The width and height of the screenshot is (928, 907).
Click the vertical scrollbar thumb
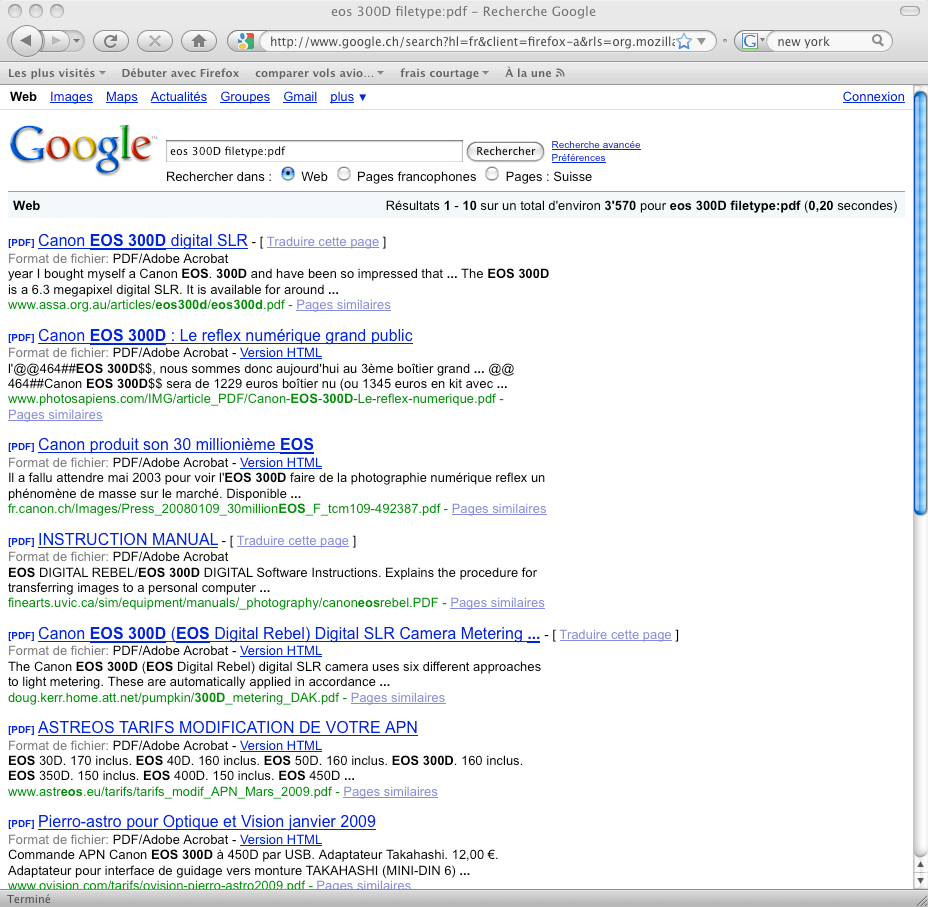pyautogui.click(x=920, y=303)
